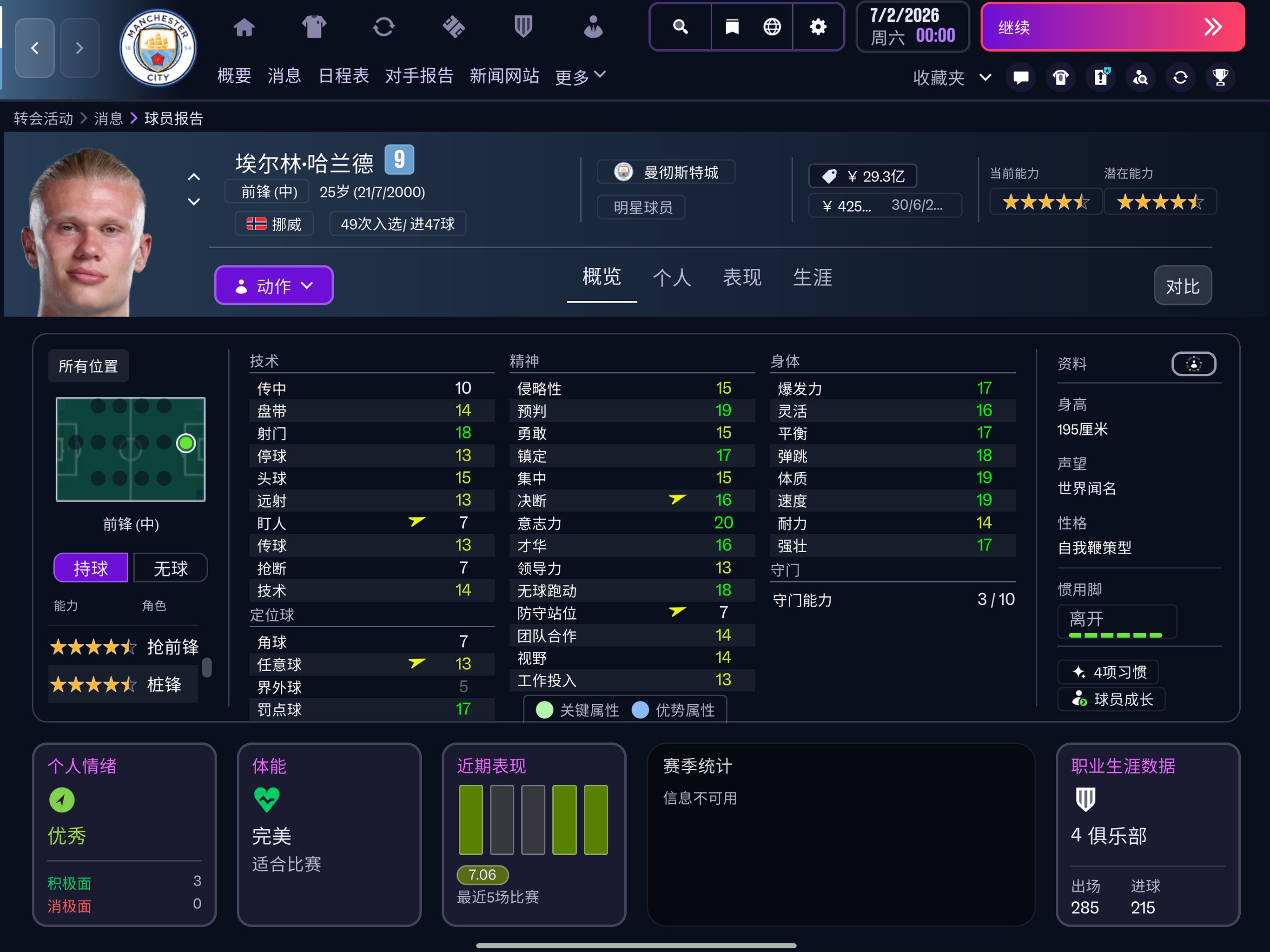Viewport: 1270px width, 952px height.
Task: Open the 体能 panel
Action: click(329, 834)
